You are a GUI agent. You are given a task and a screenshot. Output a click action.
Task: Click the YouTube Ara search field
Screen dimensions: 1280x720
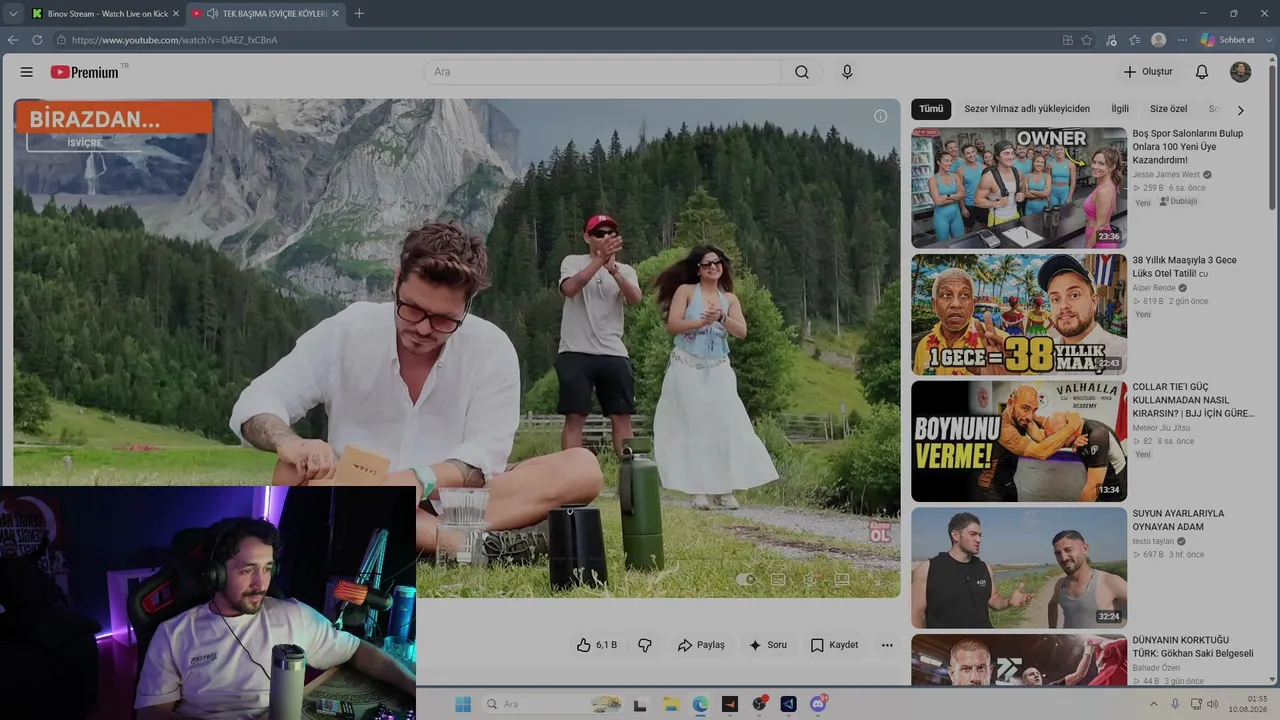click(603, 72)
